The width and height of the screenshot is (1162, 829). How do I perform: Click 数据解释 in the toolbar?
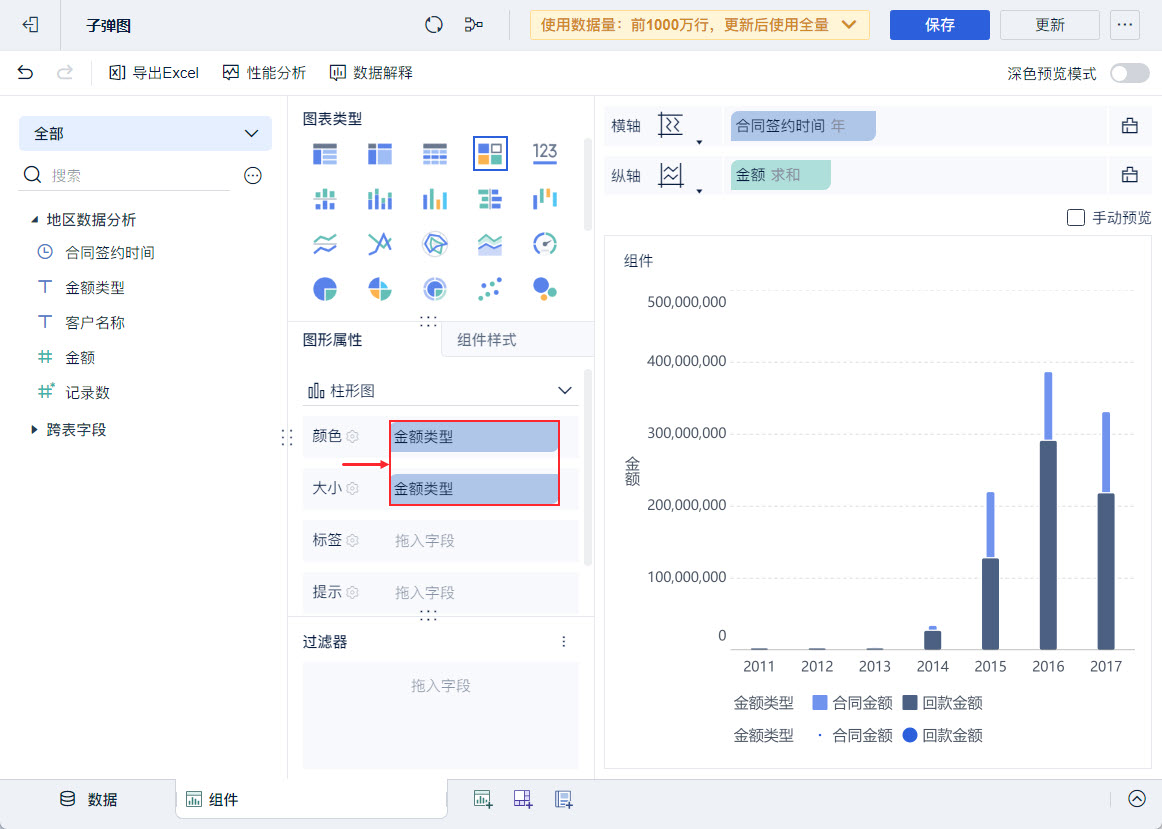[371, 73]
